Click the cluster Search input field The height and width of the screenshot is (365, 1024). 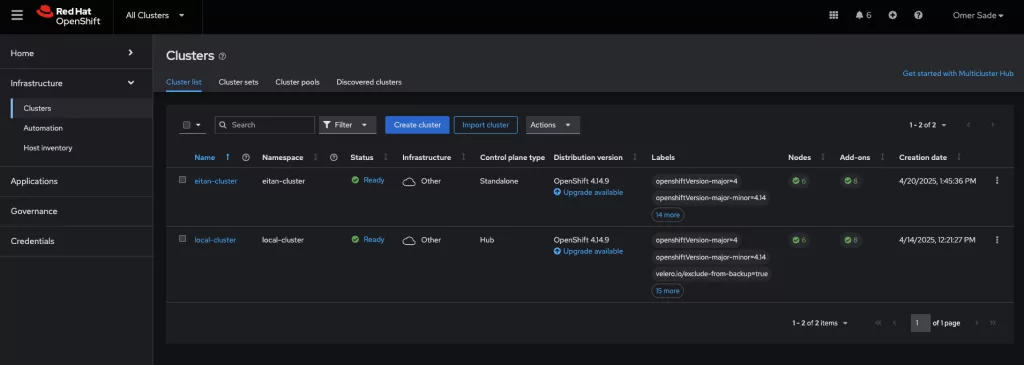264,125
